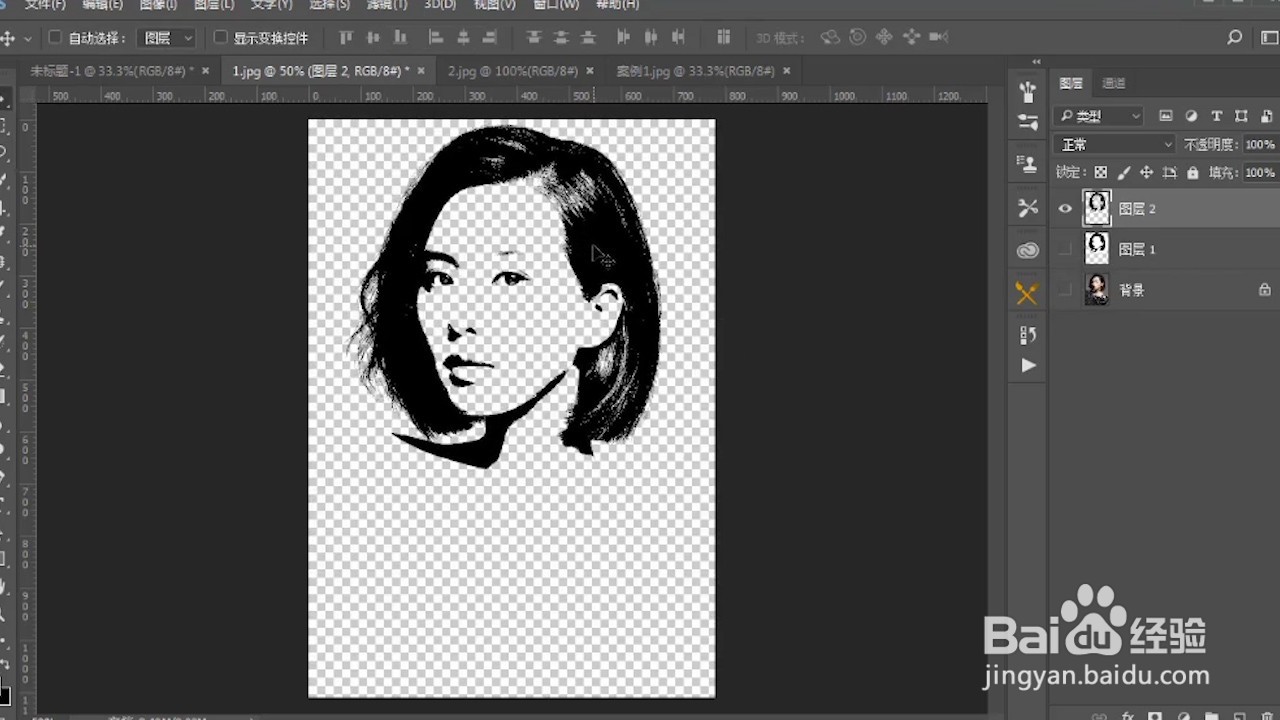
Task: Select the 图层 1 layer thumbnail
Action: pyautogui.click(x=1097, y=249)
